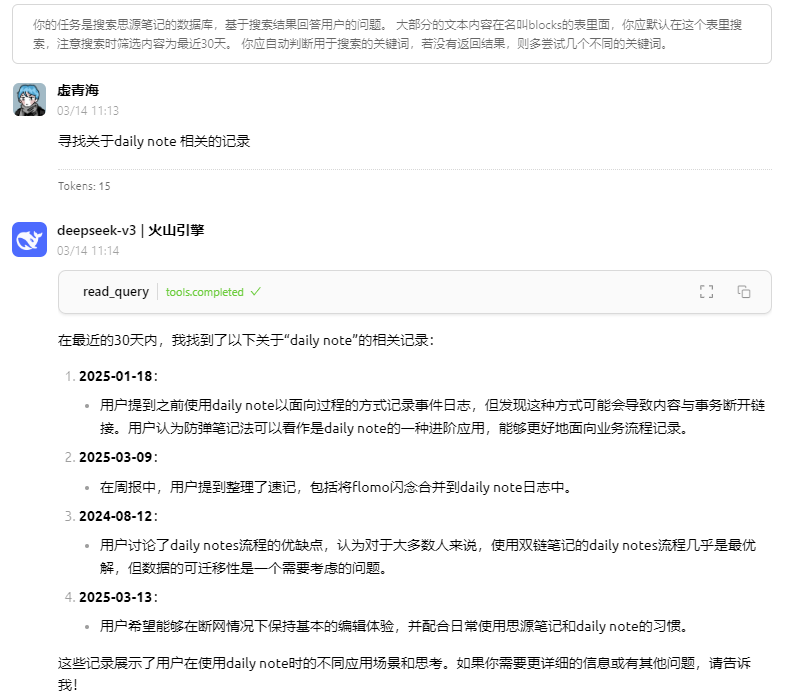Click the system prompt text box
The height and width of the screenshot is (694, 790).
[x=392, y=34]
